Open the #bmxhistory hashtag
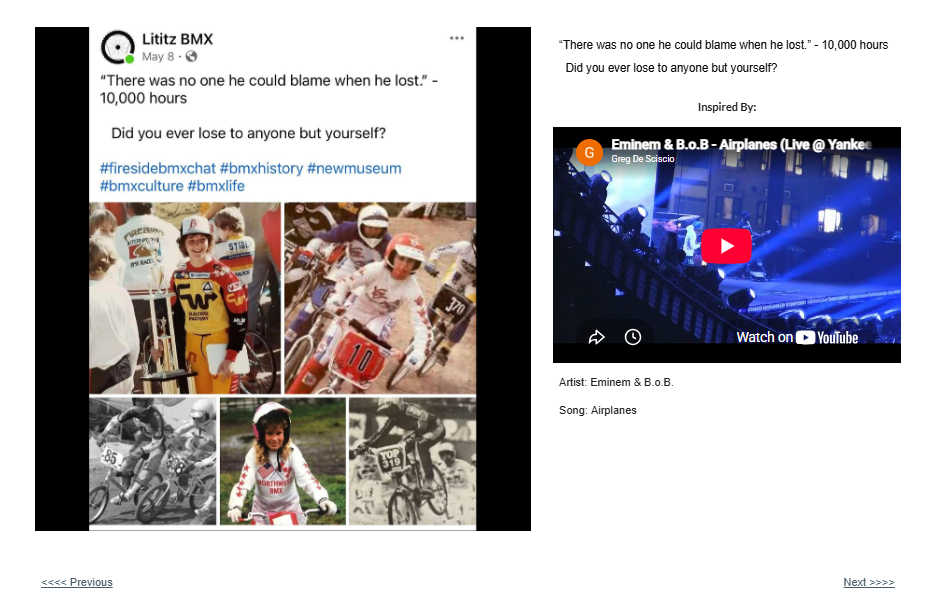The width and height of the screenshot is (927, 607). tap(261, 168)
